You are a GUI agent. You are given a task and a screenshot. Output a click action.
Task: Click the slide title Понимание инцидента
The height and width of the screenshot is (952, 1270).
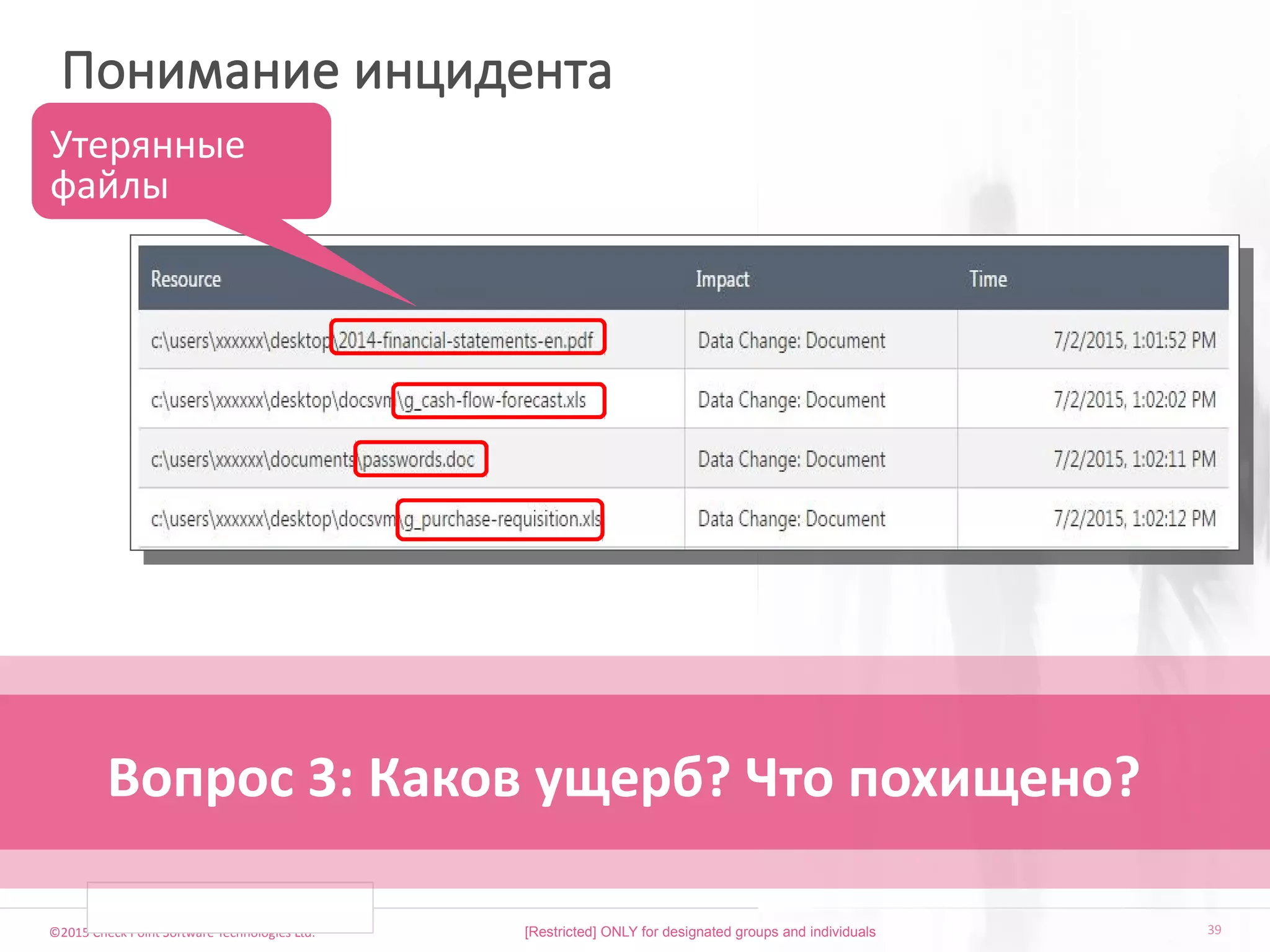[337, 73]
